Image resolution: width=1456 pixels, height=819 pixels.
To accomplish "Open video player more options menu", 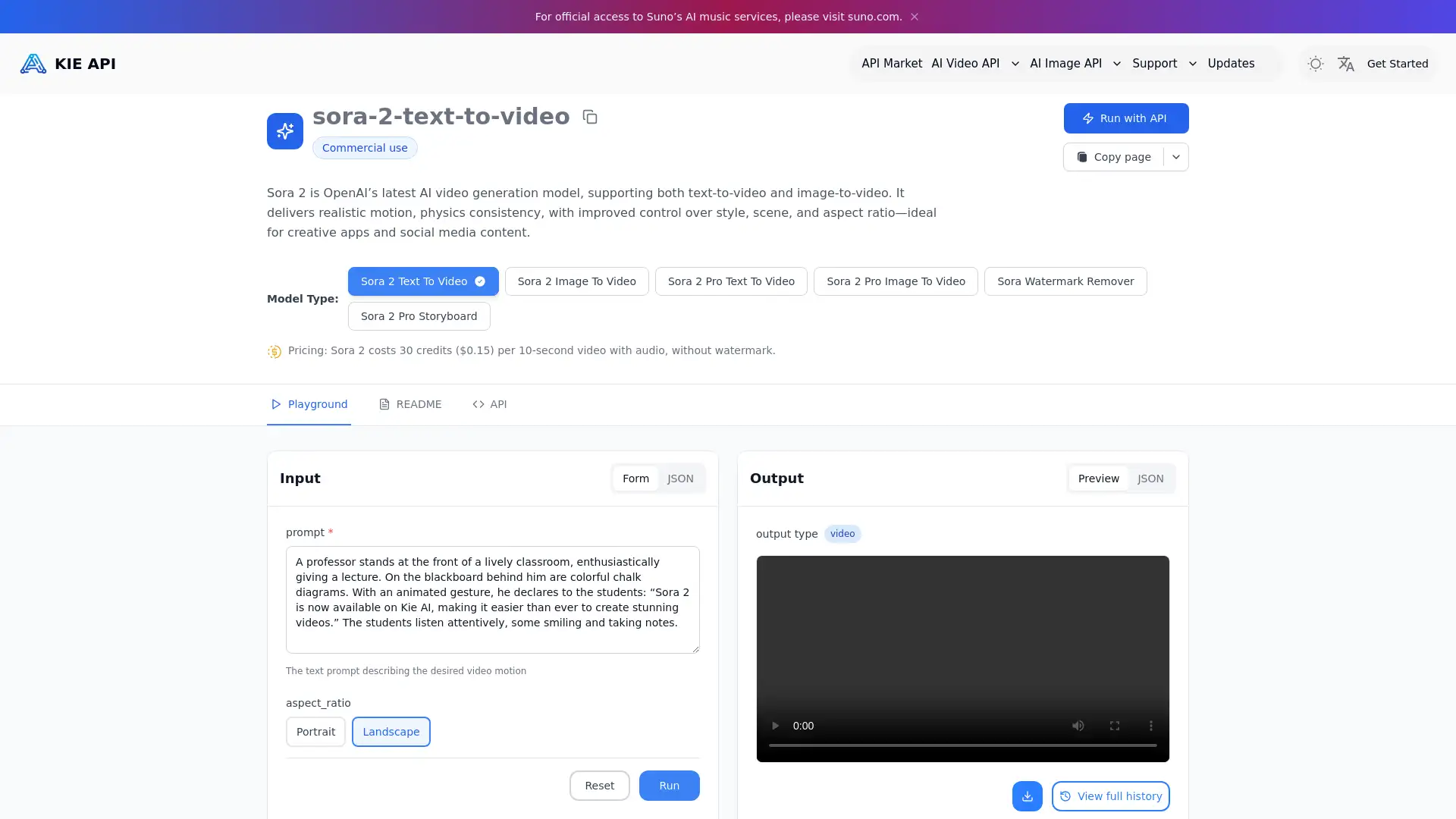I will 1150,726.
